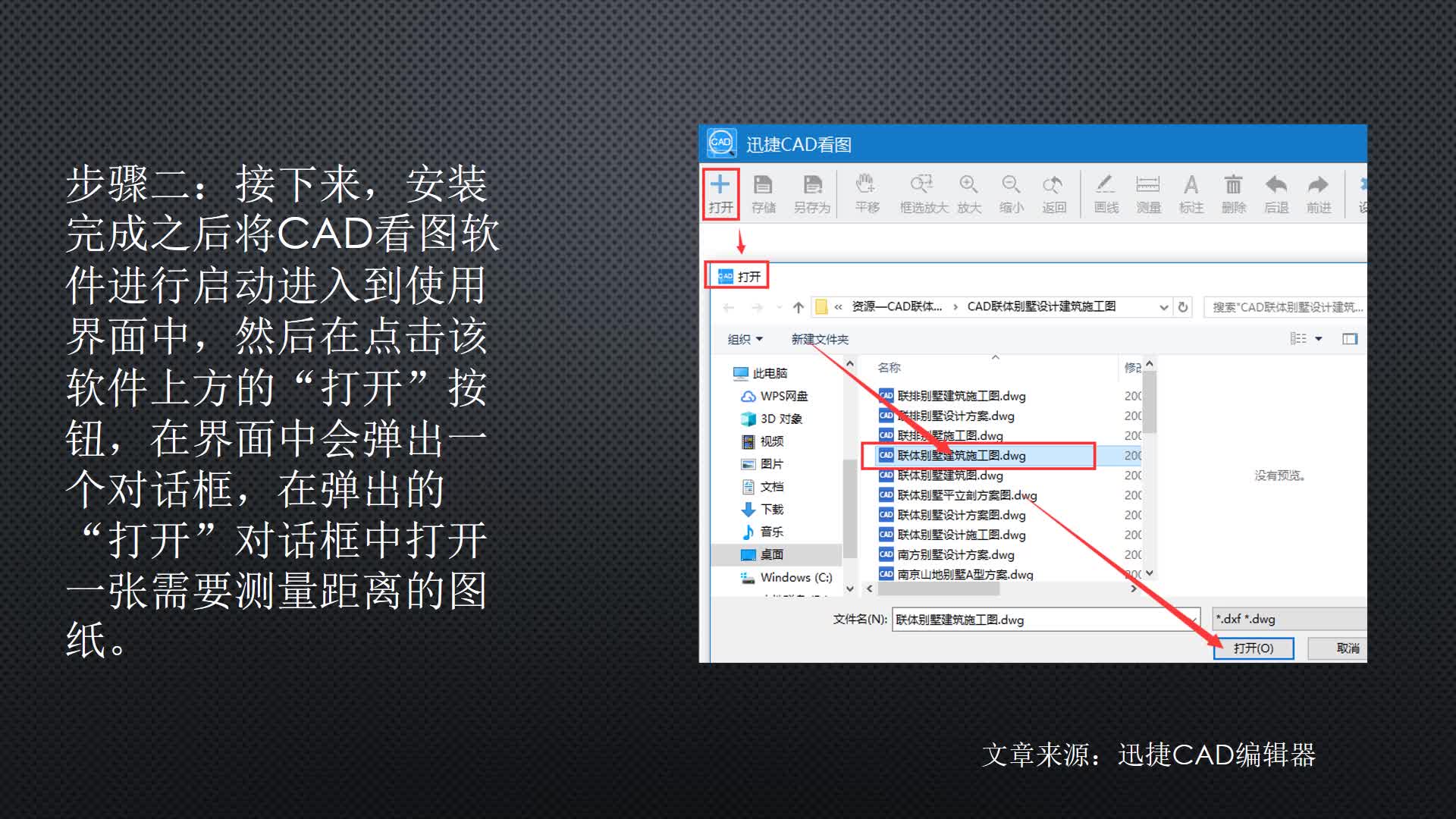Viewport: 1456px width, 819px height.
Task: Click the 打开(O) button
Action: [1254, 648]
